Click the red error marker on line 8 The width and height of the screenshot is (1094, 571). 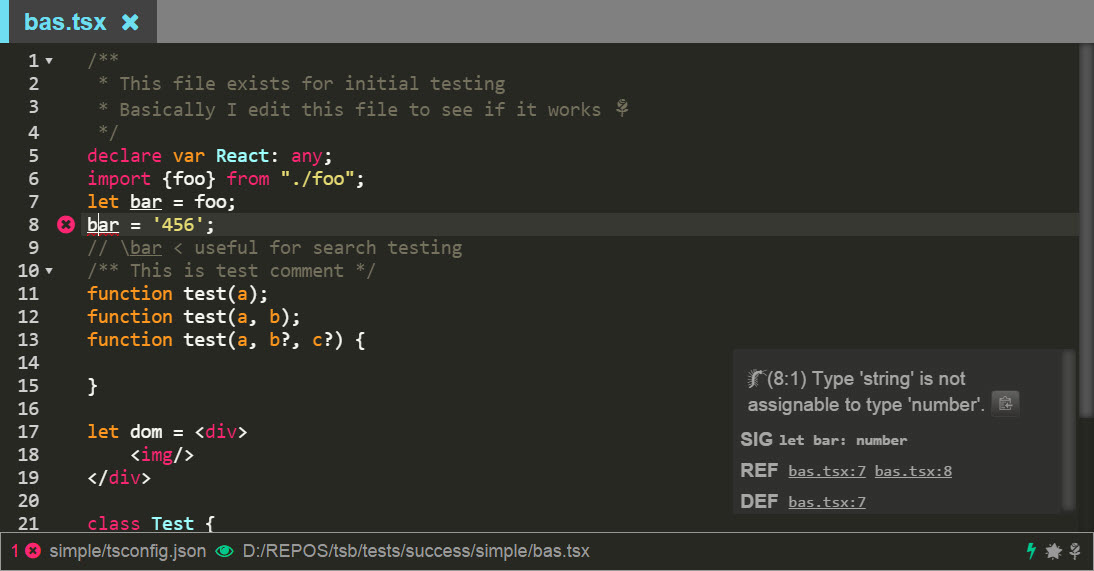click(66, 224)
